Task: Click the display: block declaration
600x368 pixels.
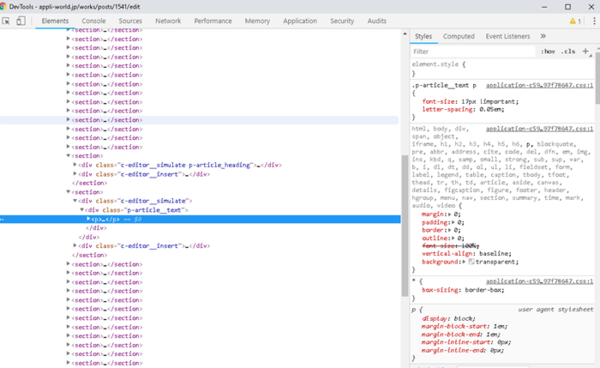Action: pos(448,319)
